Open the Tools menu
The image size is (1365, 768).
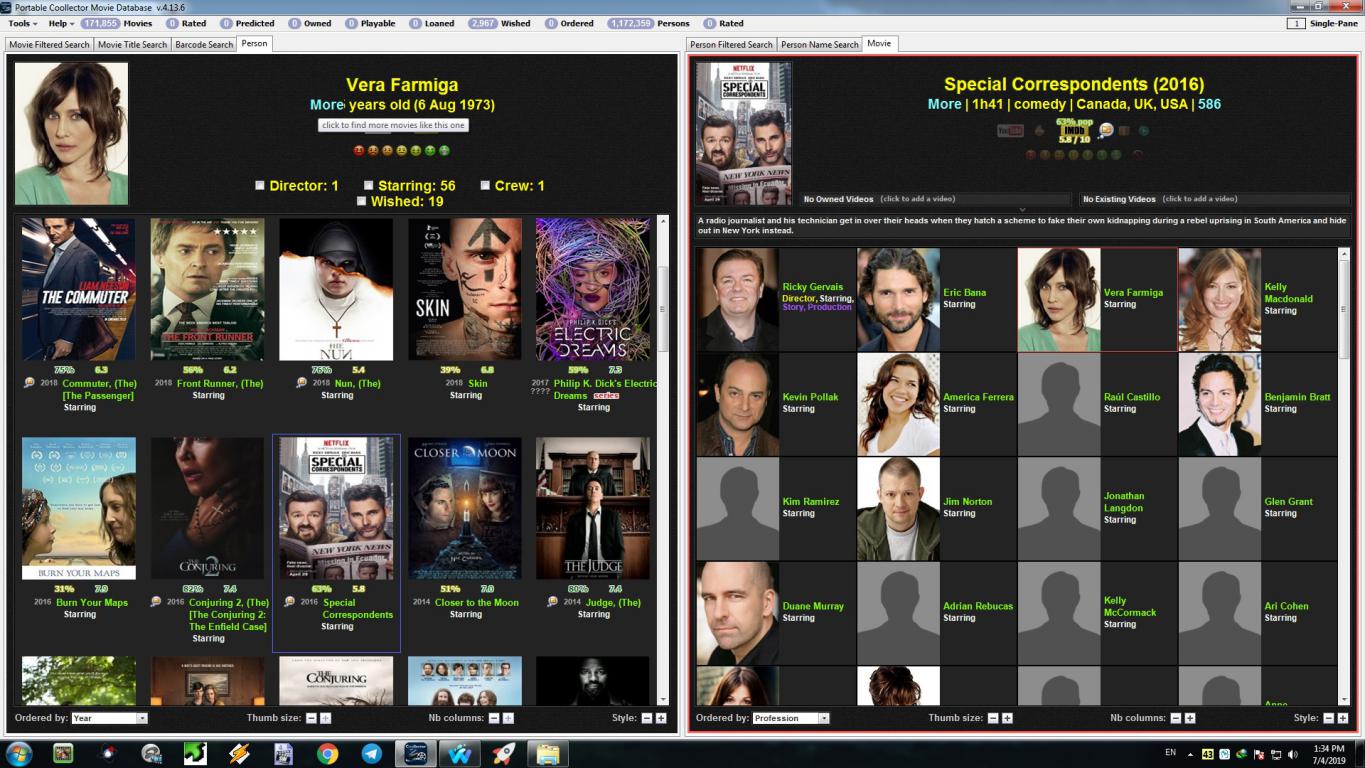(x=22, y=23)
